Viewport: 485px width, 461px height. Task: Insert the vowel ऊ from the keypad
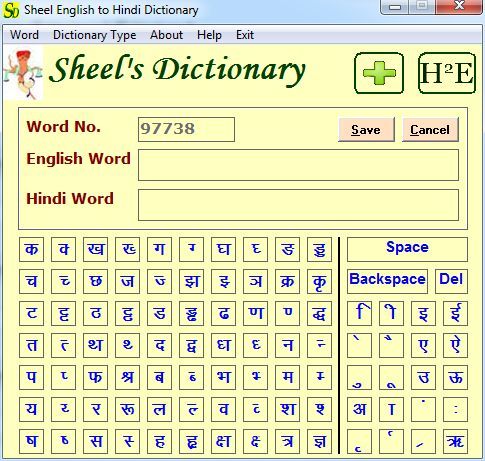(455, 377)
